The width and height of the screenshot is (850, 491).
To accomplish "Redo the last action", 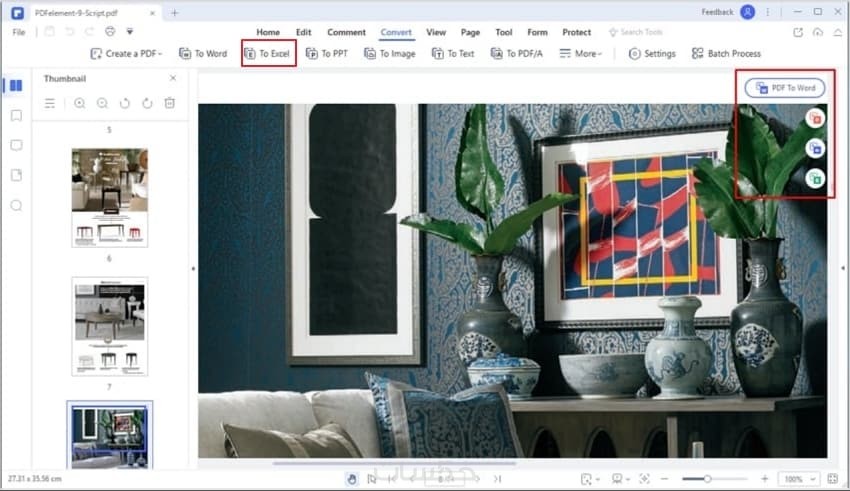I will 89,31.
